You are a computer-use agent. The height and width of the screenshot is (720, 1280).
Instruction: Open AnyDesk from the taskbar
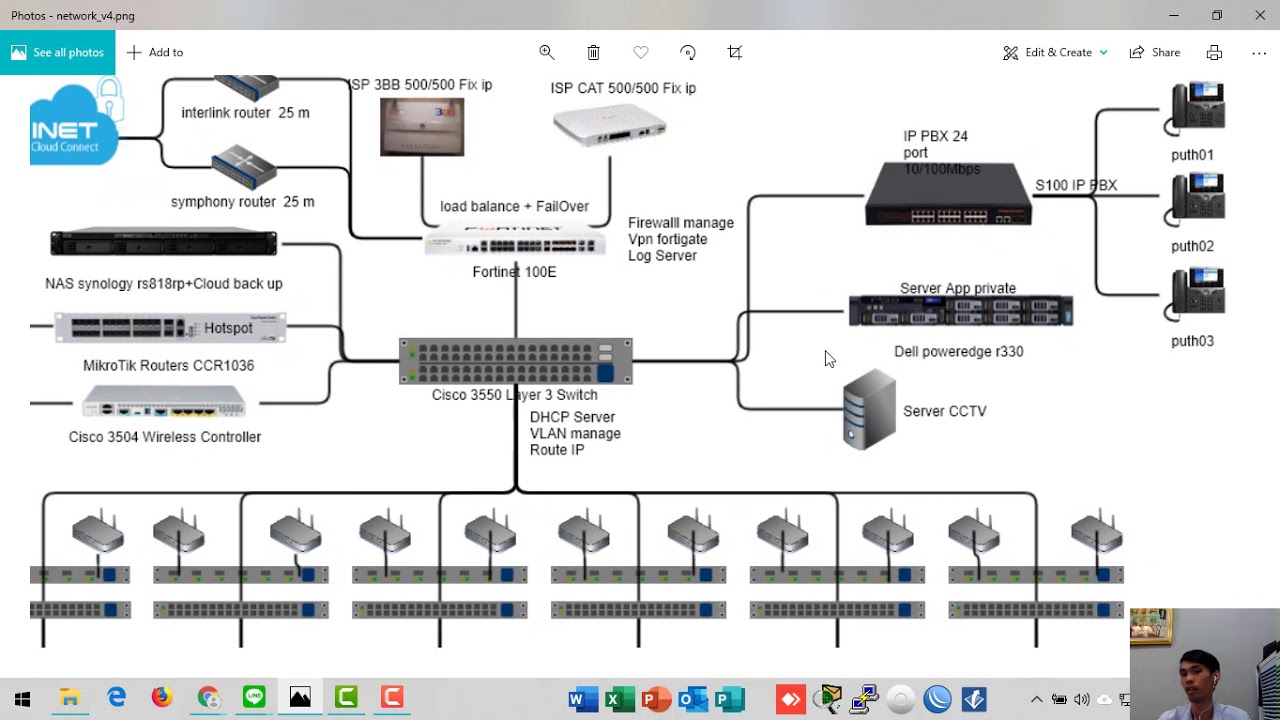[791, 699]
